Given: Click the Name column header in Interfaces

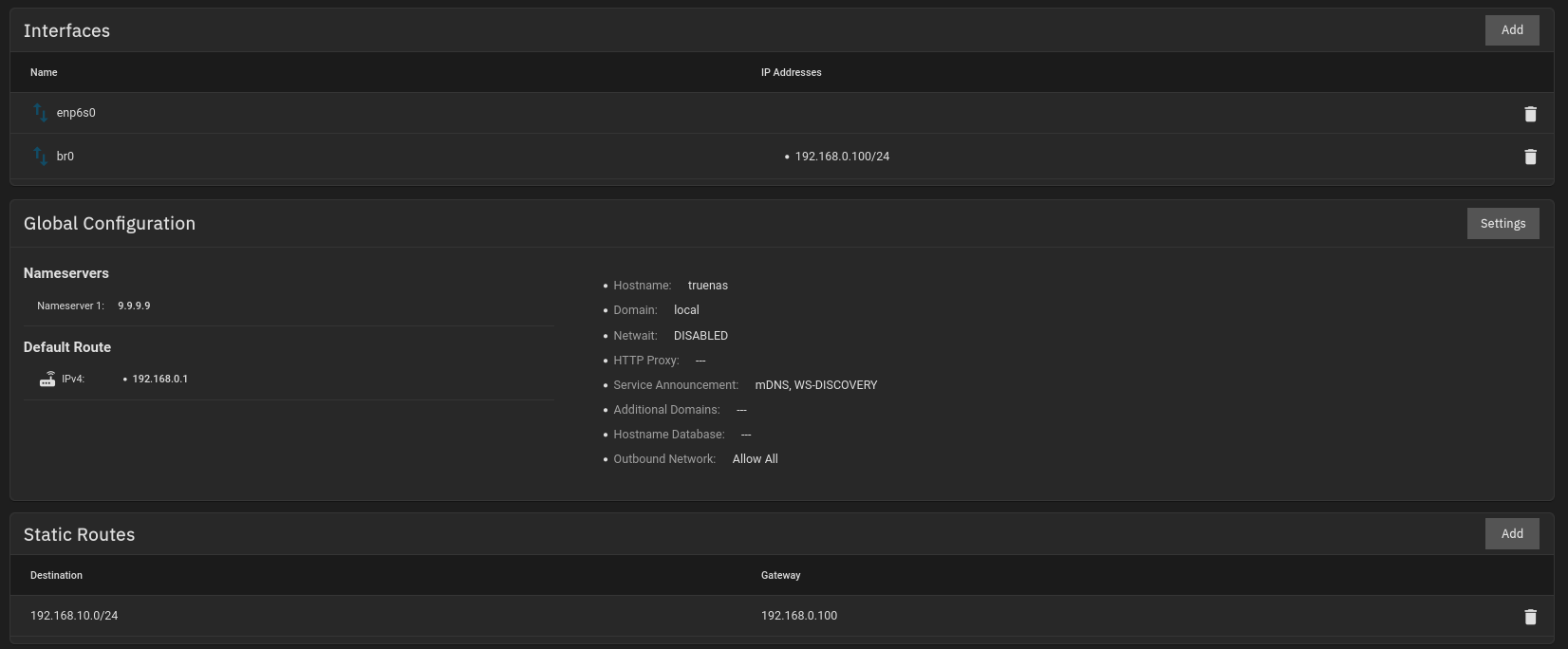Looking at the screenshot, I should [44, 72].
